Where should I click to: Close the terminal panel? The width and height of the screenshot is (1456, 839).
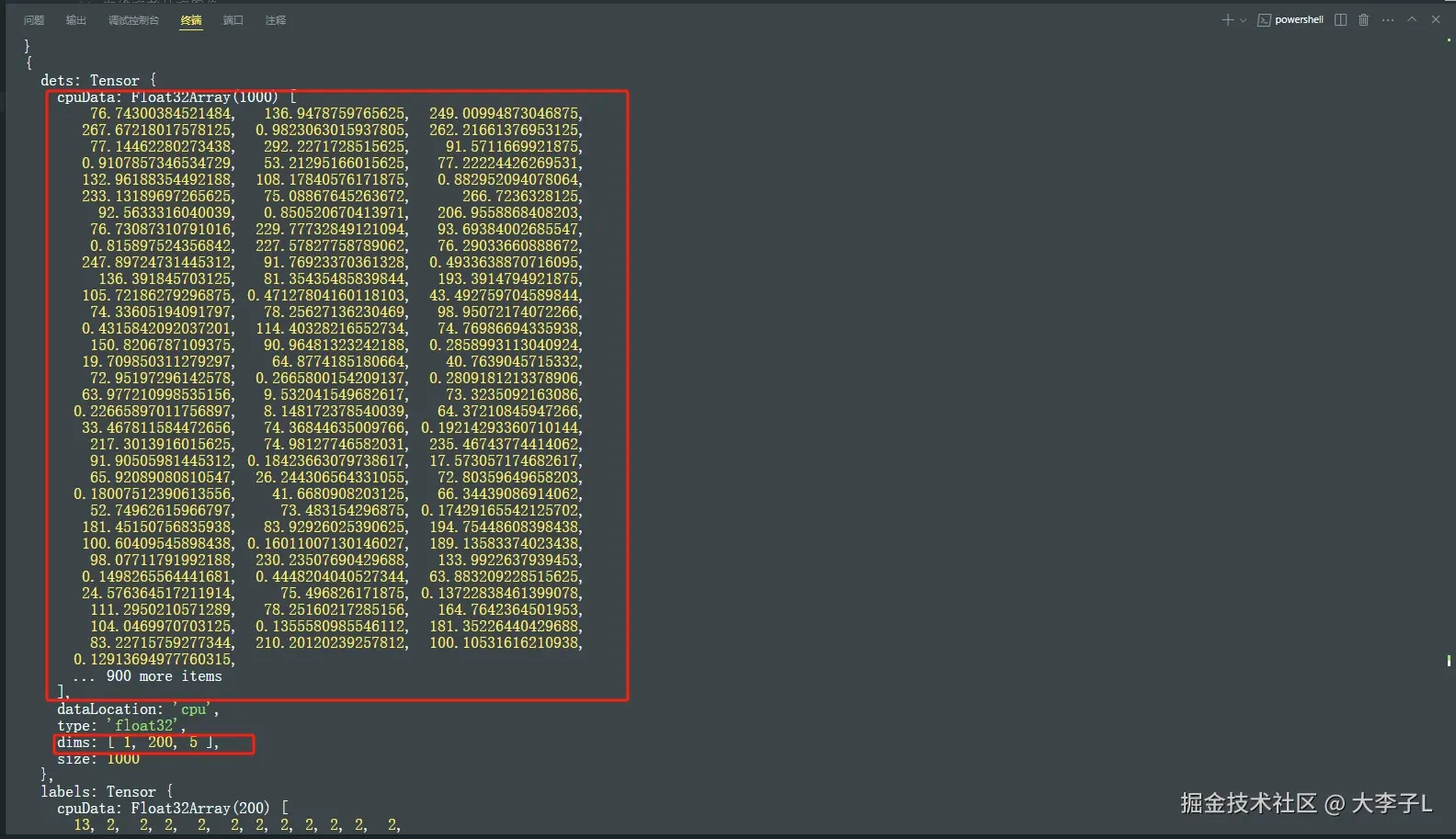click(x=1436, y=19)
